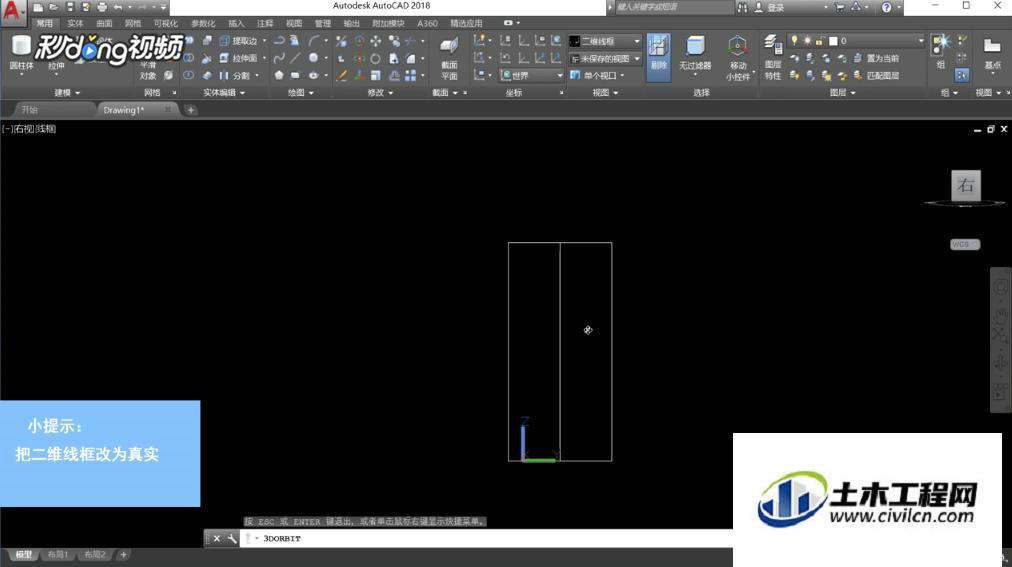1012x567 pixels.
Task: Switch to the 曲面 ribbon tab
Action: pyautogui.click(x=104, y=23)
